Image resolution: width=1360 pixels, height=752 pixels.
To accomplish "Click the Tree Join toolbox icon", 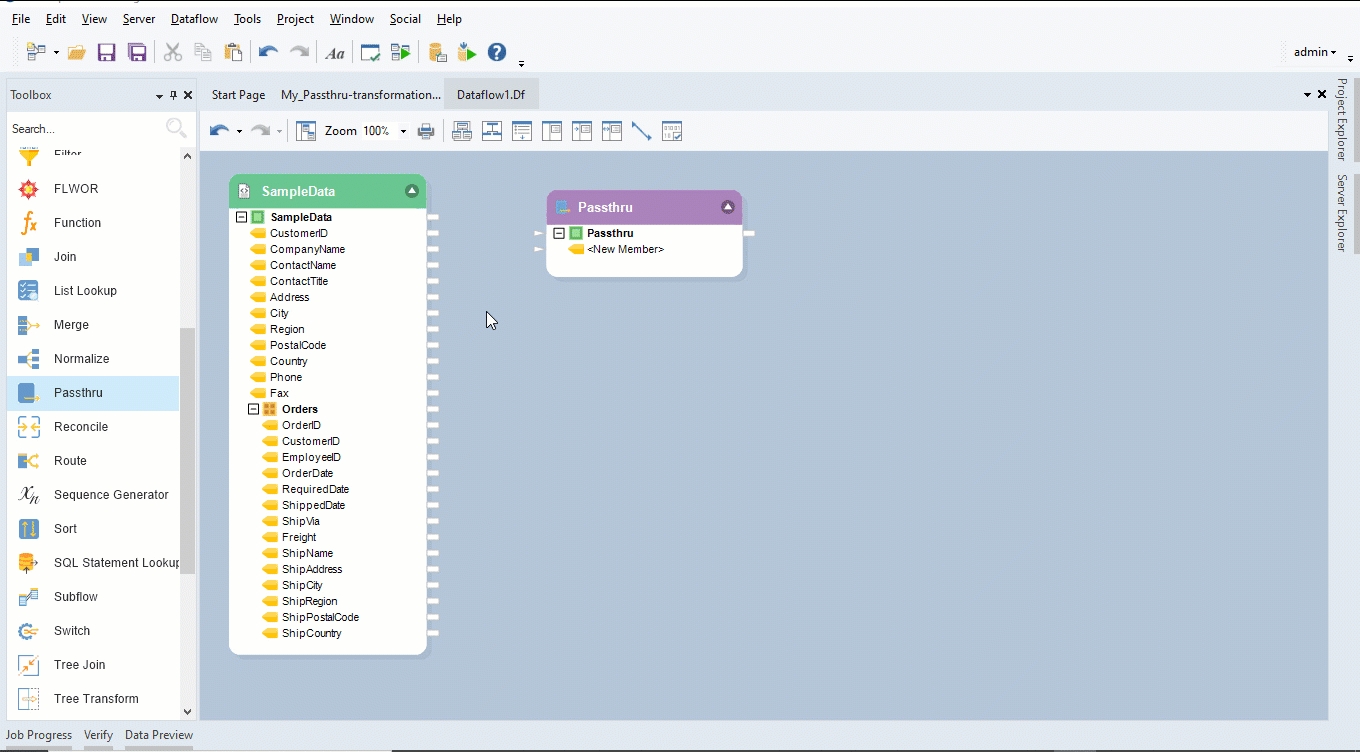I will (29, 665).
